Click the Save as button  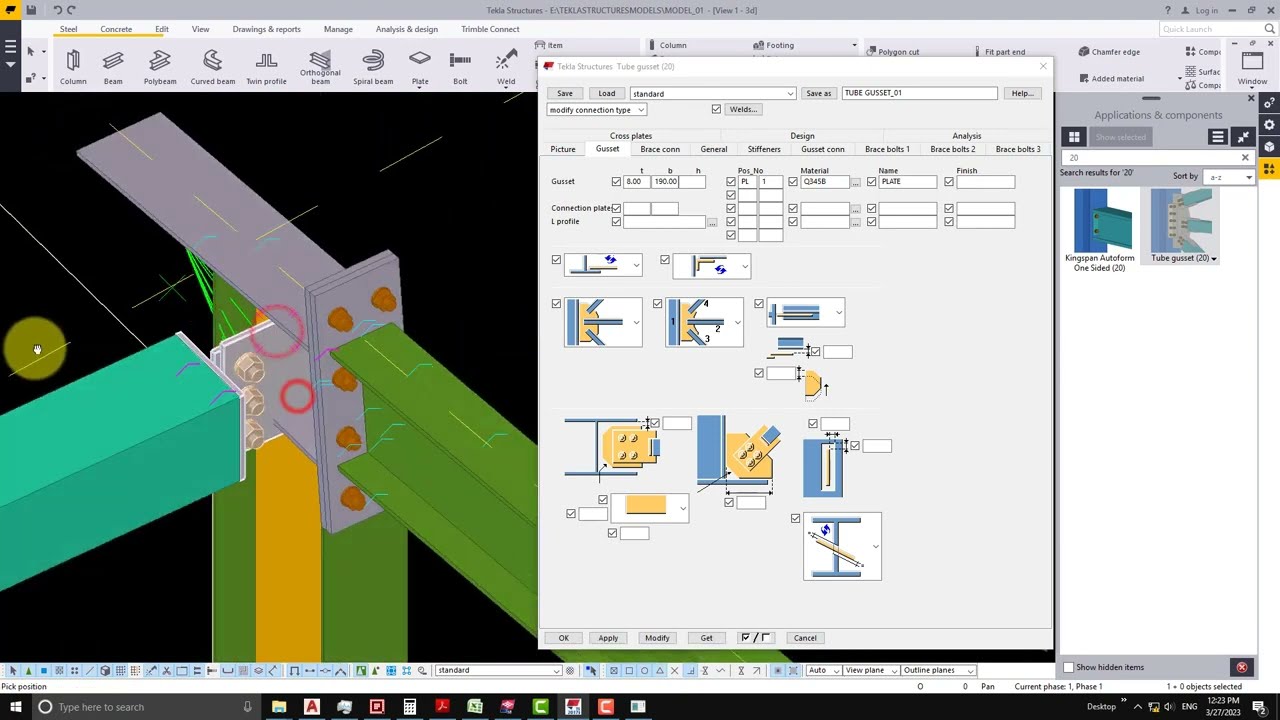818,94
